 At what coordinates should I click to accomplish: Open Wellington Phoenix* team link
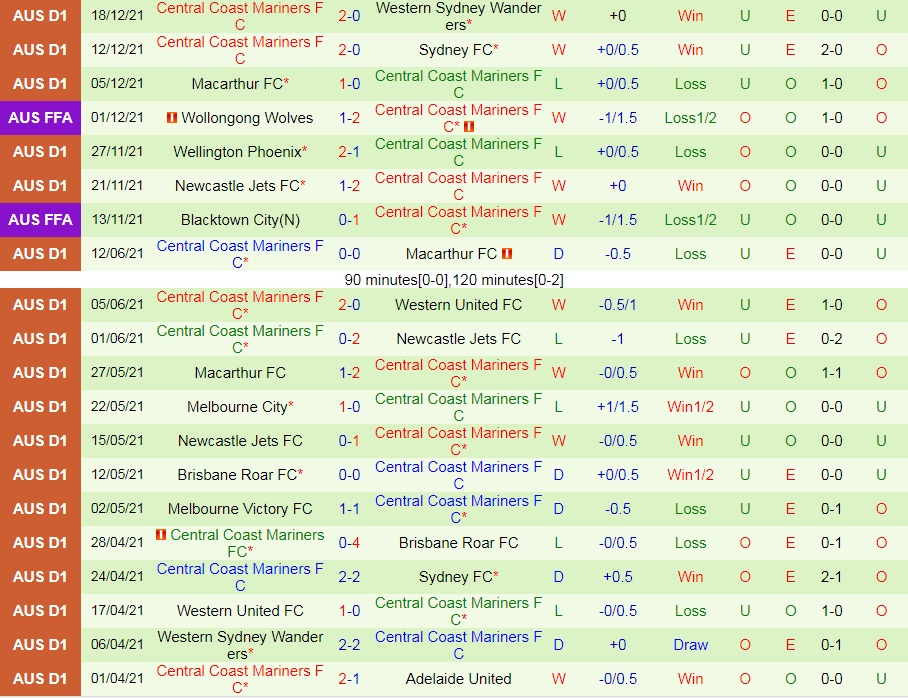click(x=240, y=152)
